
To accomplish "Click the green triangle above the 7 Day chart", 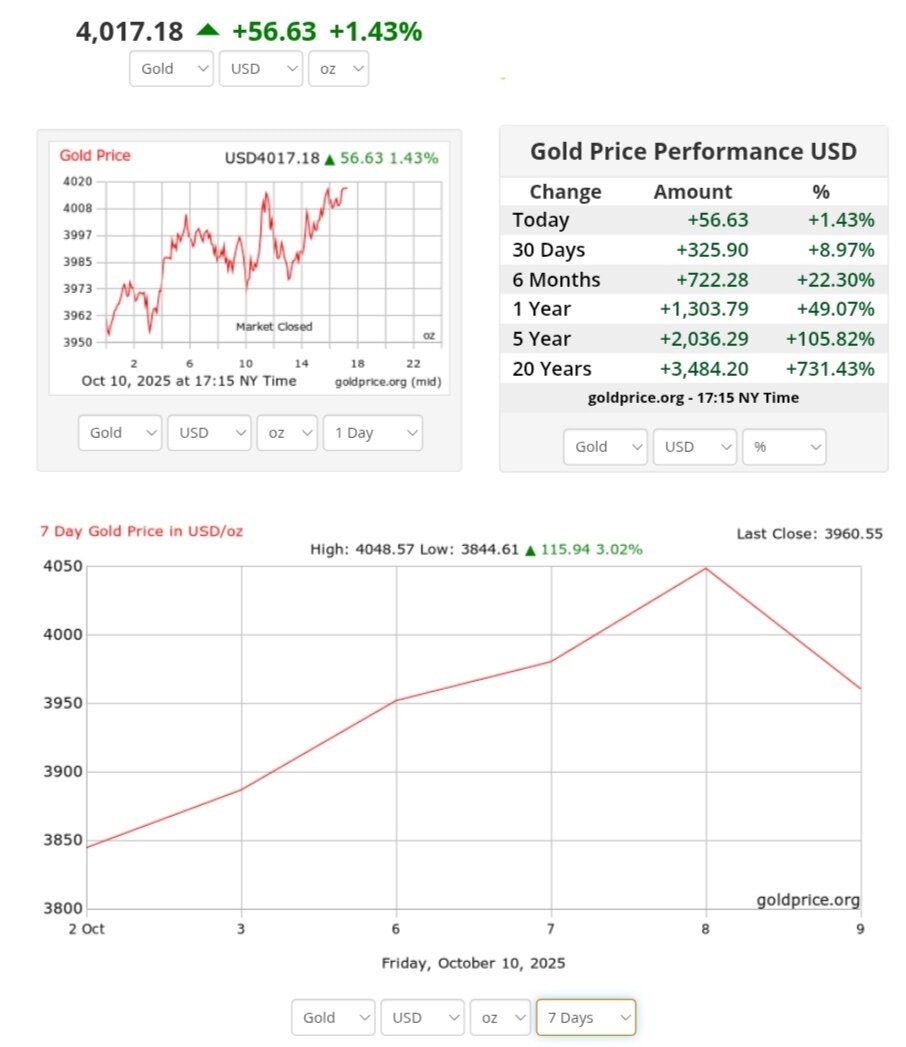I will (x=530, y=549).
